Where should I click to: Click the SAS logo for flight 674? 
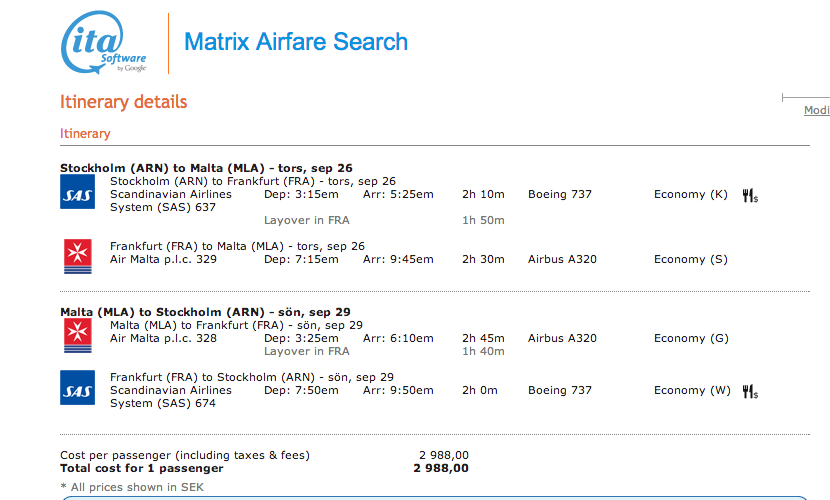tap(77, 387)
